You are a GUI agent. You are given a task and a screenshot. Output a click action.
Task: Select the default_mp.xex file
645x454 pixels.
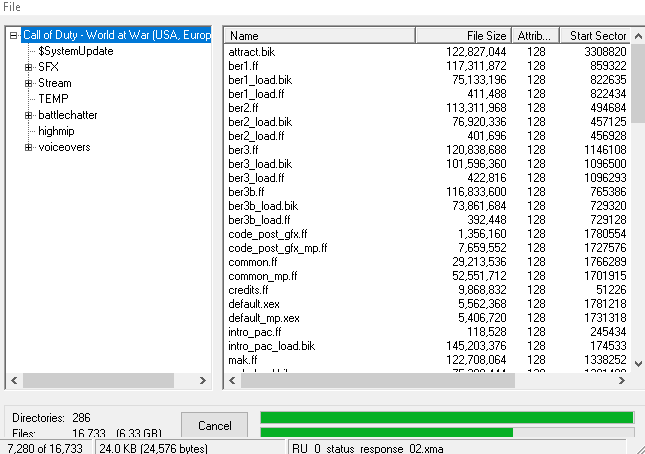264,318
